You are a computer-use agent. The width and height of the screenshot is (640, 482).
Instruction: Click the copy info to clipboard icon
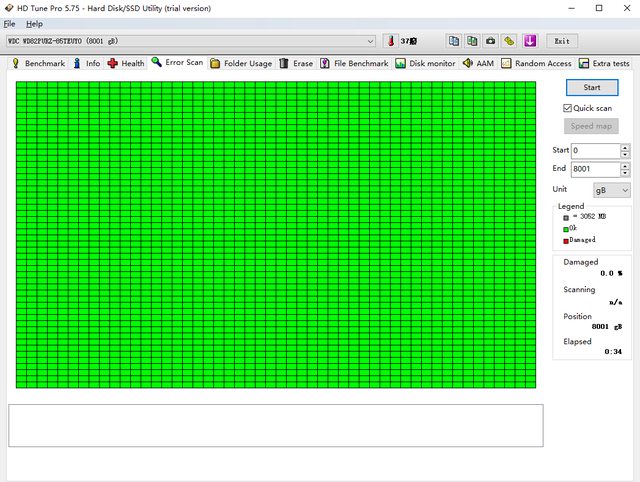coord(455,41)
